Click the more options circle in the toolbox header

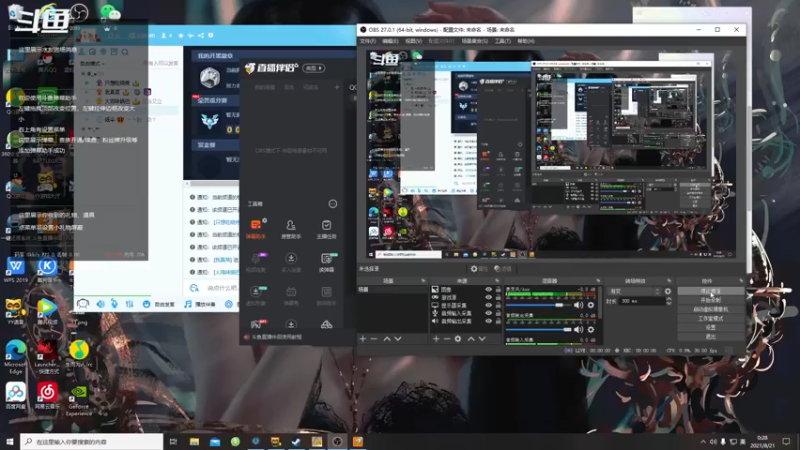point(333,204)
